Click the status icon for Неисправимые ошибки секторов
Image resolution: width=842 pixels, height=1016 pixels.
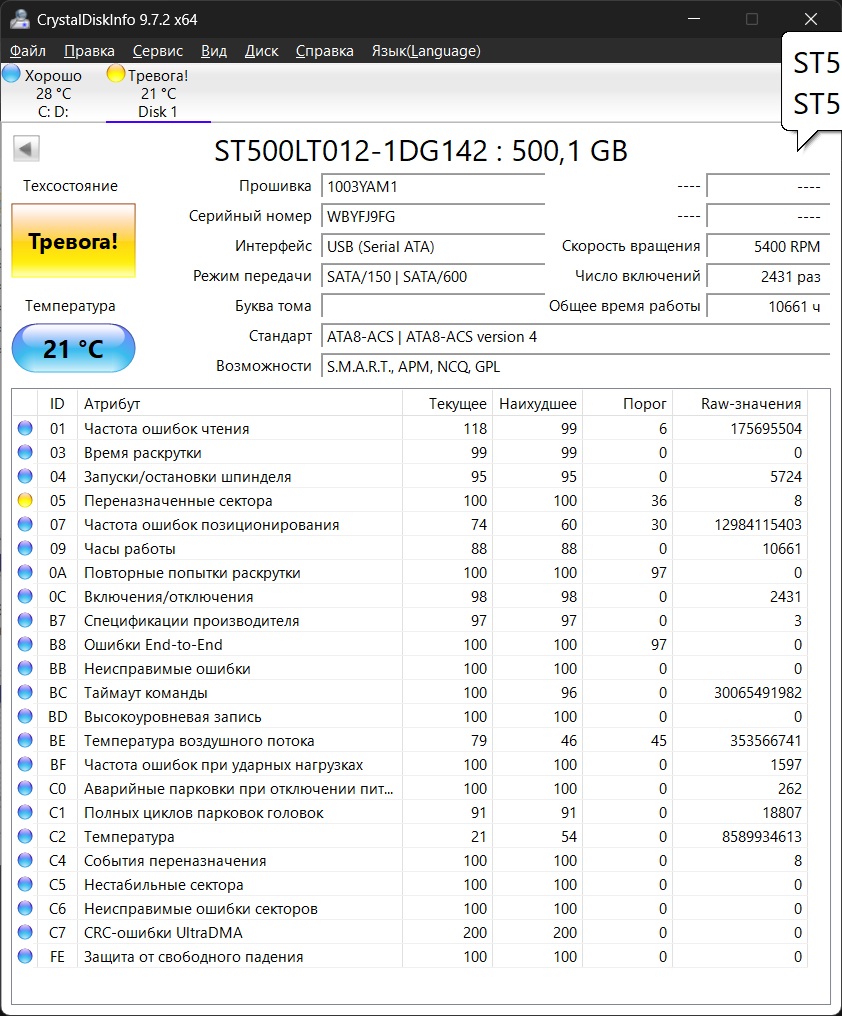[25, 908]
